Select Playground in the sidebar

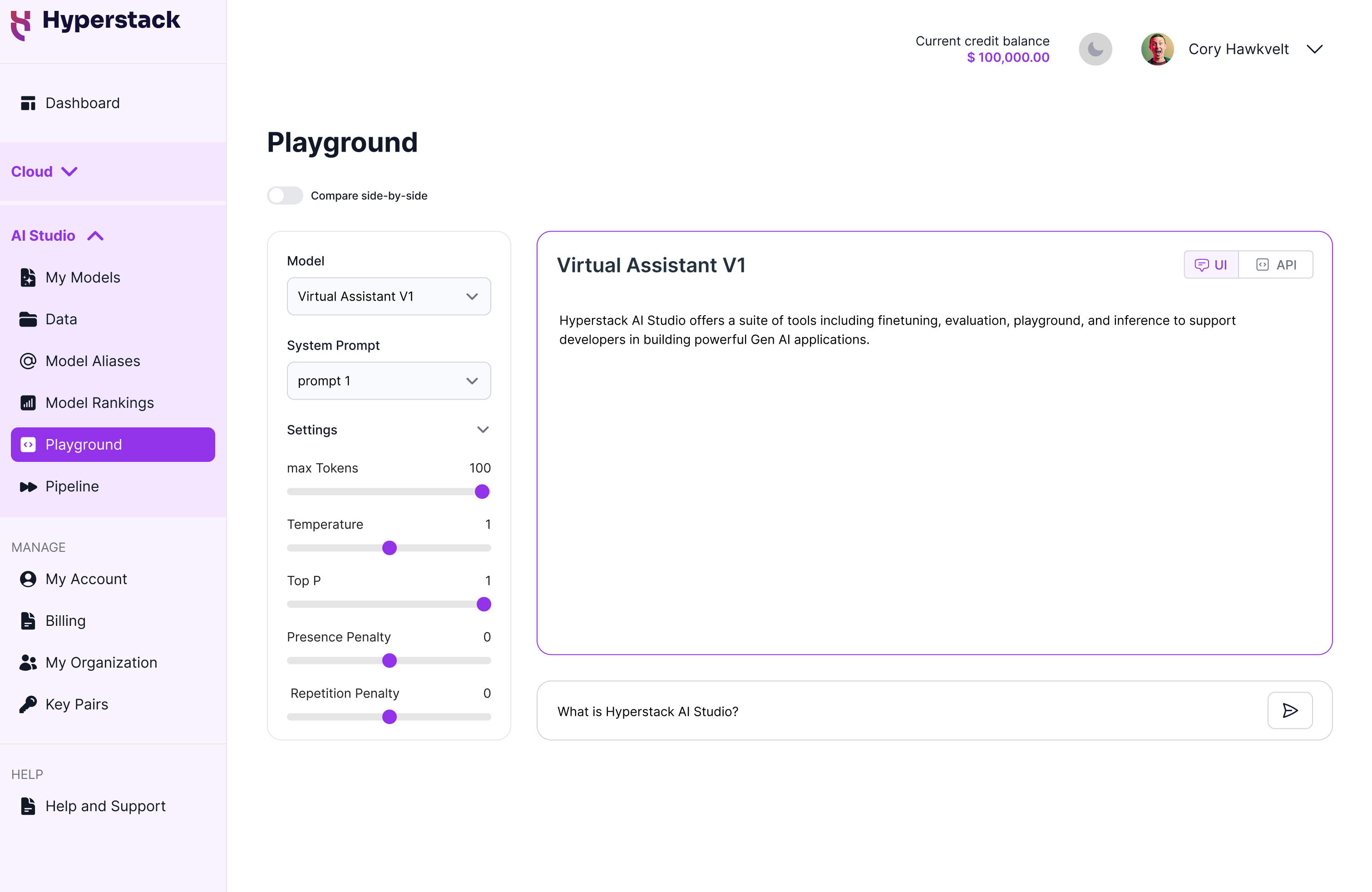[x=113, y=445]
